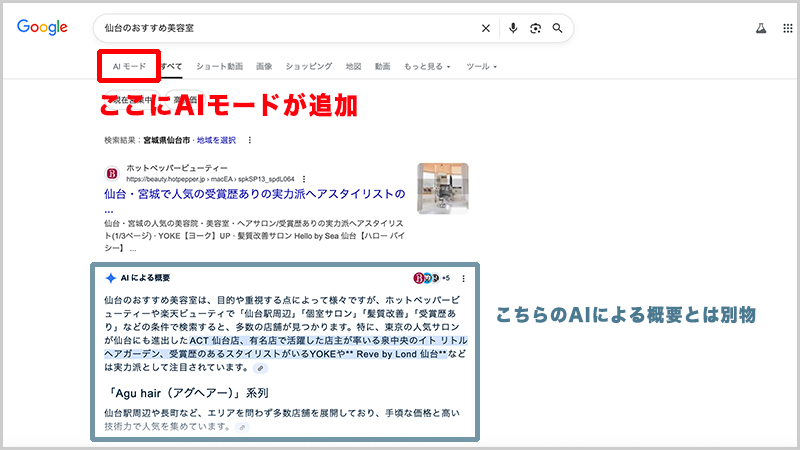Screen dimensions: 800x450
Task: Open the AI overview three-dot menu
Action: 463,278
